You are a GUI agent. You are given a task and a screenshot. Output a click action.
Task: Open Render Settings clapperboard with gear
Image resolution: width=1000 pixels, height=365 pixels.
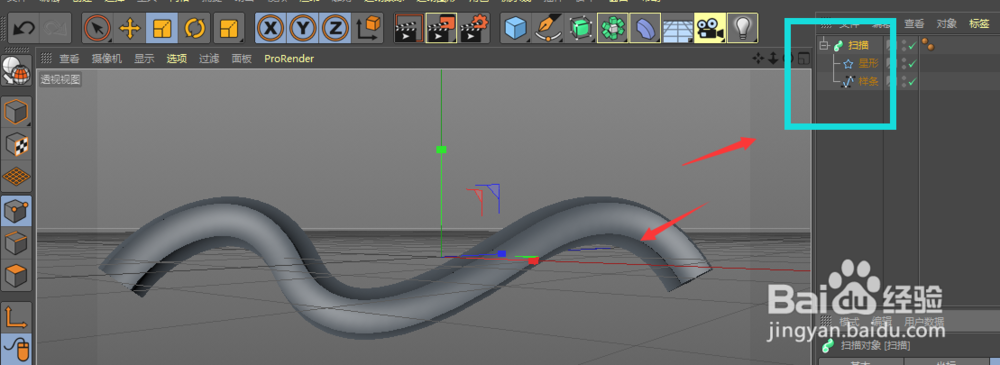[x=473, y=28]
